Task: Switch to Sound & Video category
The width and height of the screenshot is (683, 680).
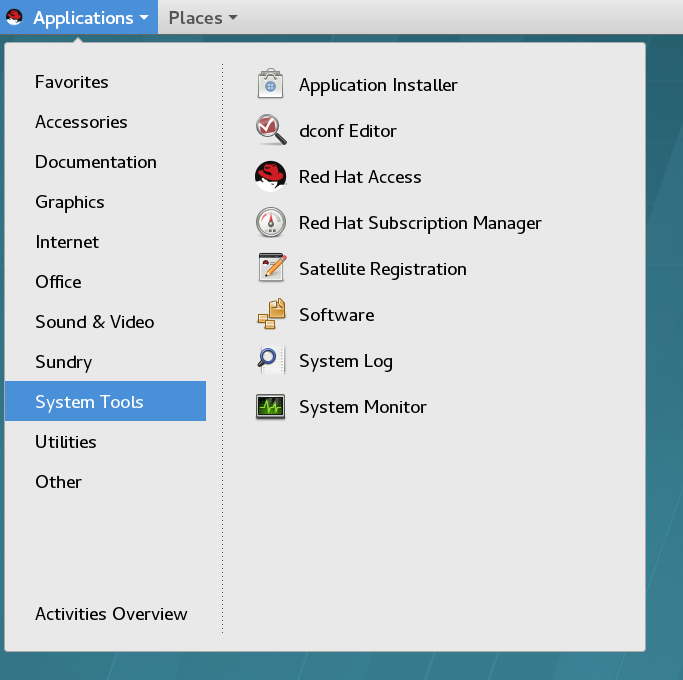Action: (x=95, y=322)
